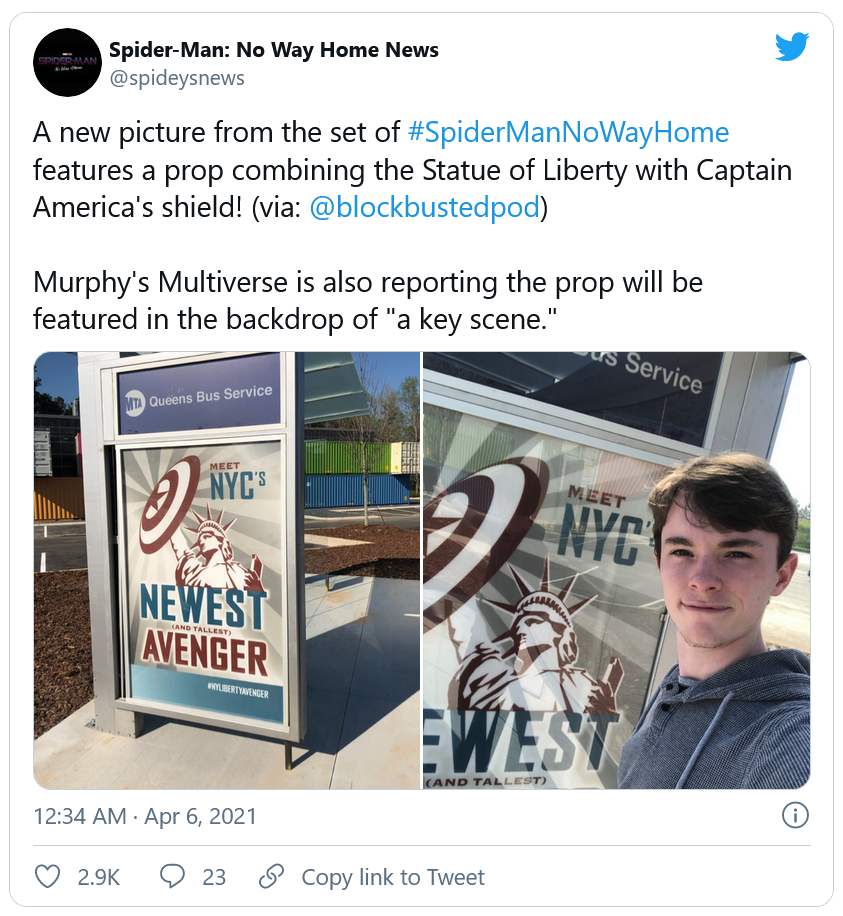Click the Queens Bus Service sign in photo

click(x=199, y=395)
